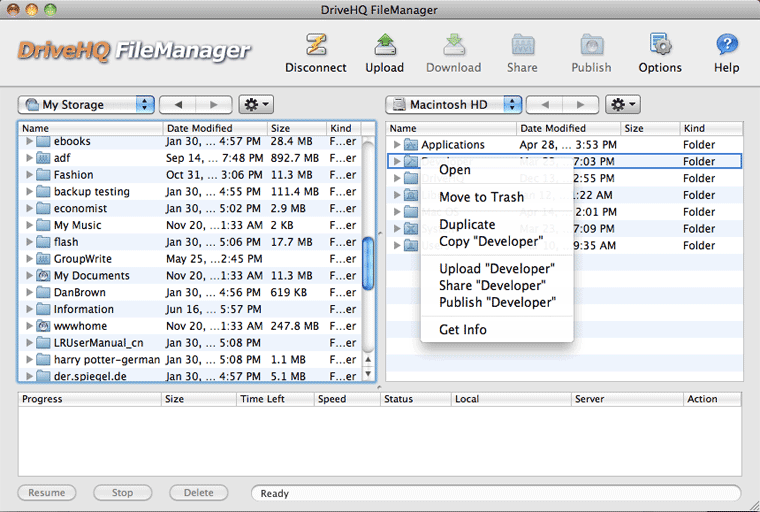The height and width of the screenshot is (512, 760).
Task: Go forward in Macintosh HD pane
Action: click(x=581, y=104)
